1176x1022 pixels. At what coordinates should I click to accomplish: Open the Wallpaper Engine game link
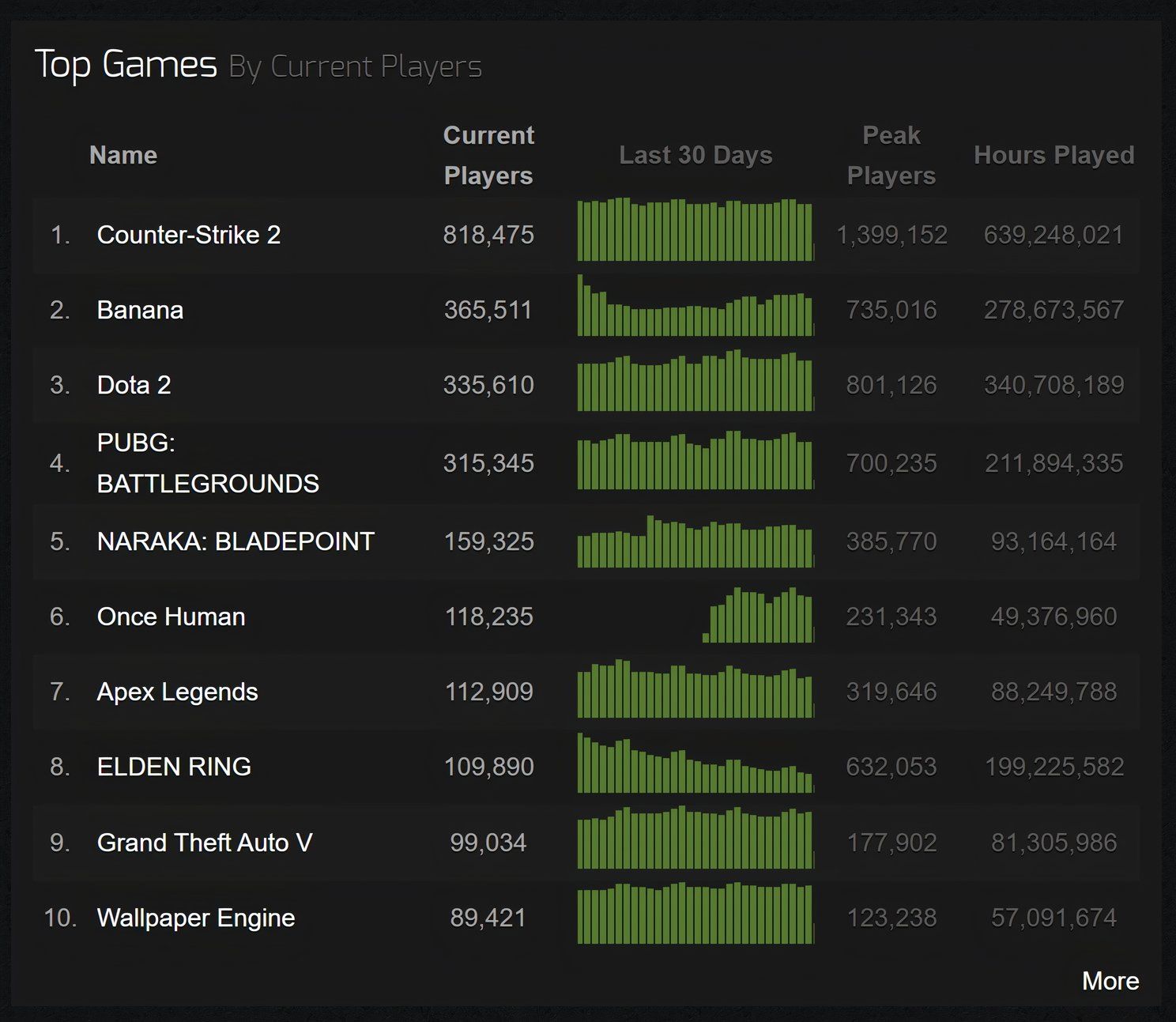(x=195, y=918)
